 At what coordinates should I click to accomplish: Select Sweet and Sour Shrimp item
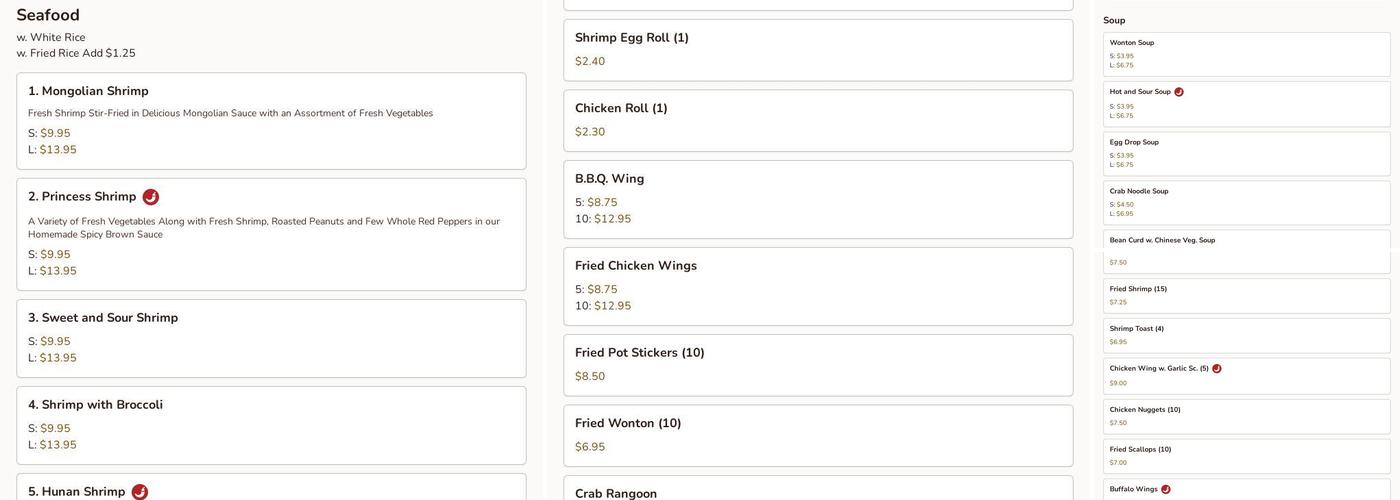(x=271, y=338)
